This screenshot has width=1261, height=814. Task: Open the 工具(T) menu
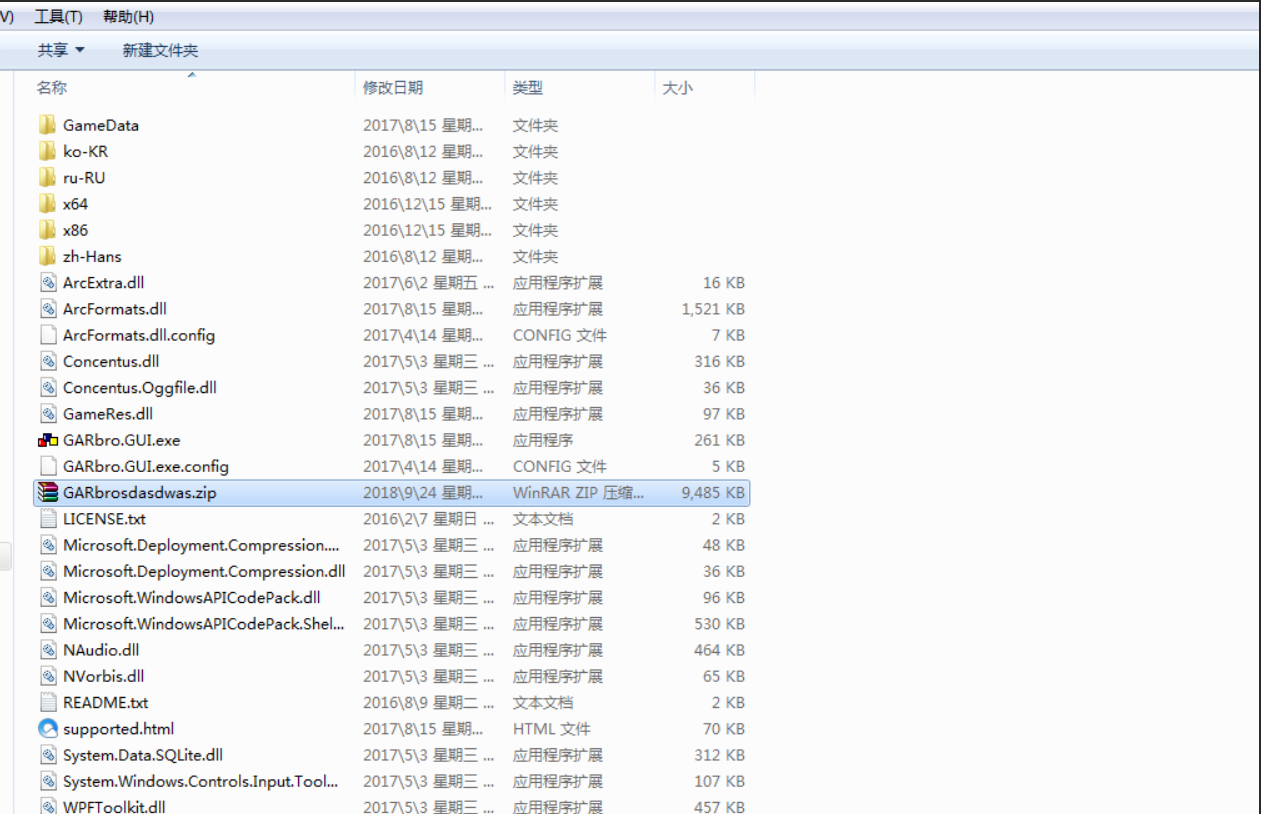[58, 16]
